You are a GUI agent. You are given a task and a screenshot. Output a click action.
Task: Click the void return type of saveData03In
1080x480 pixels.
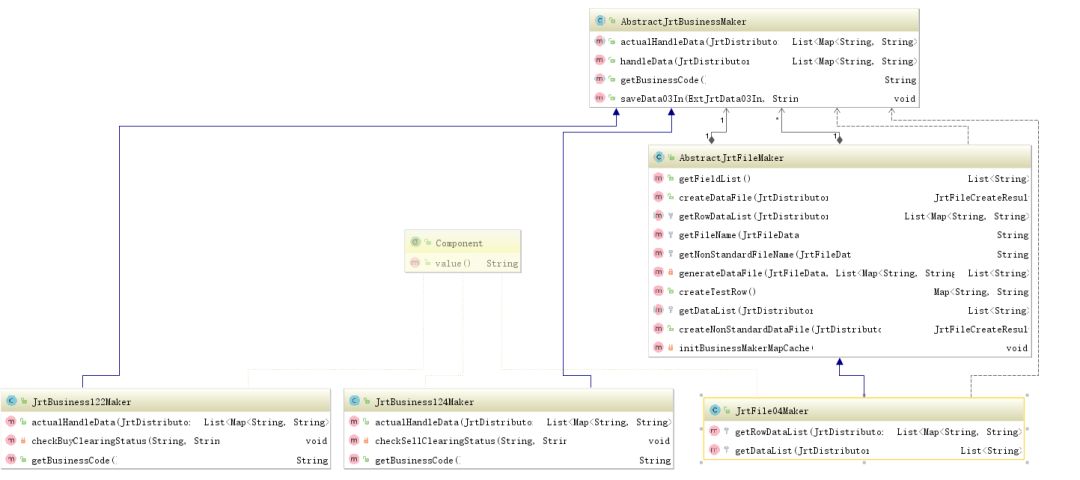(x=904, y=98)
